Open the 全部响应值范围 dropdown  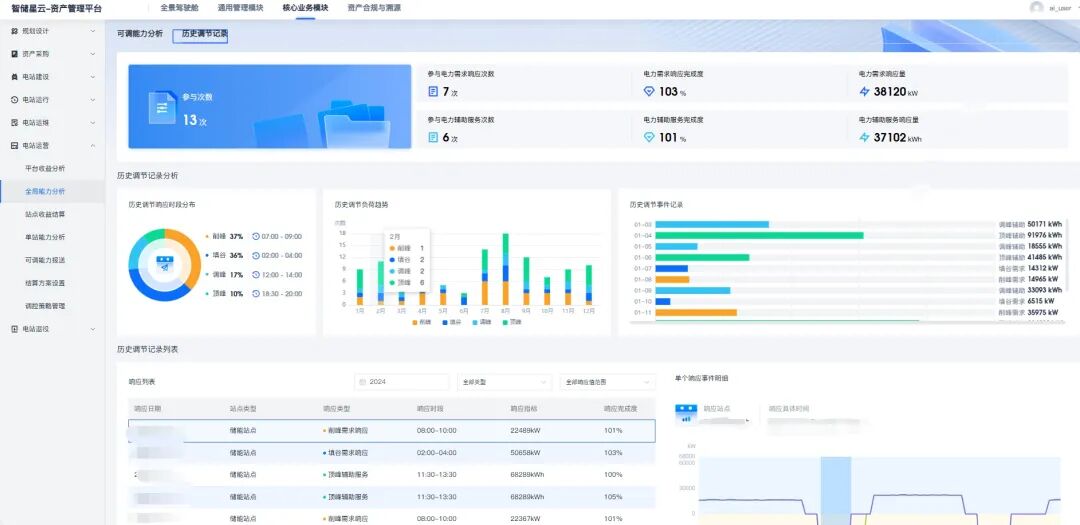pos(607,382)
